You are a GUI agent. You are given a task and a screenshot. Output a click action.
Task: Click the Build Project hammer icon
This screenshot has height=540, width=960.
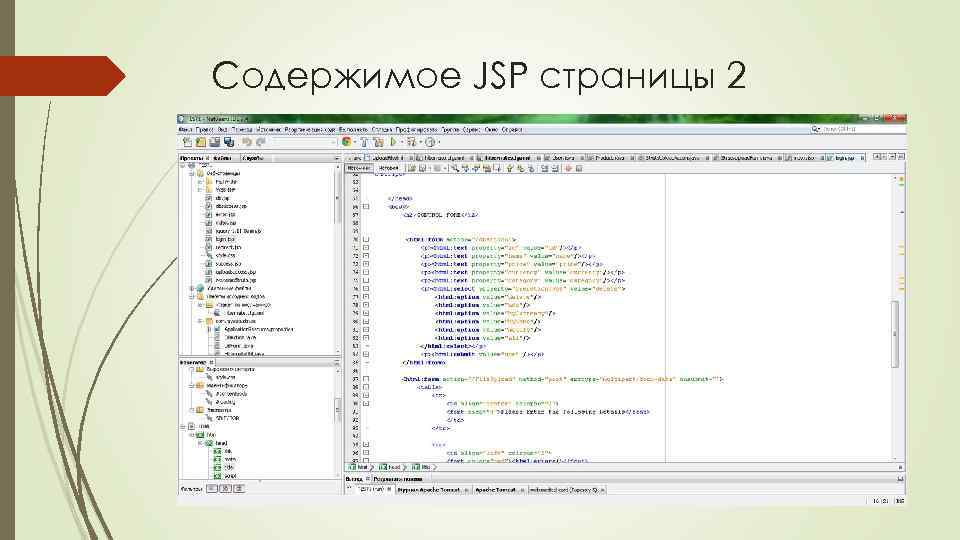pos(364,142)
